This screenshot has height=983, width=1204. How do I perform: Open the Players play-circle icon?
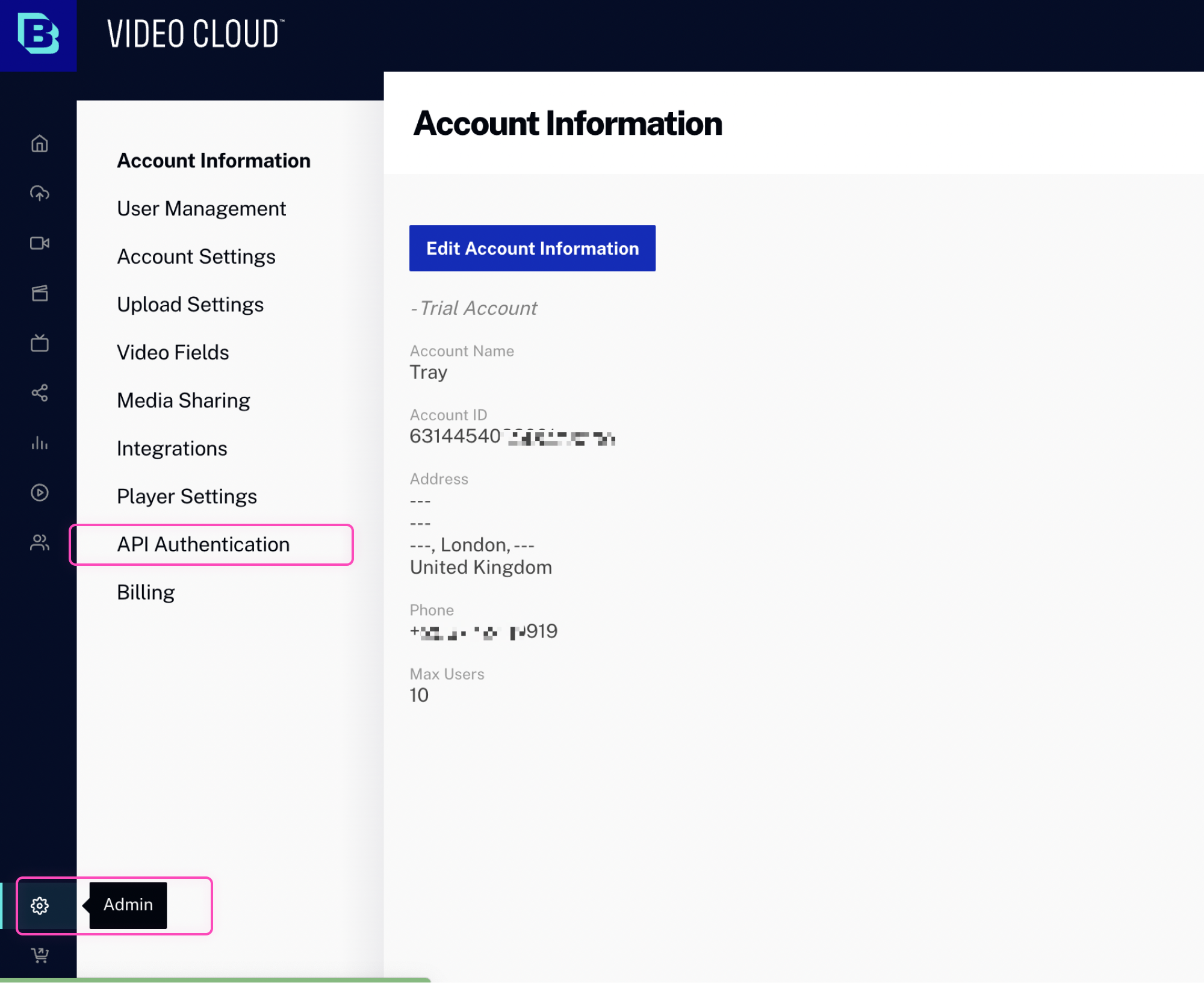pyautogui.click(x=39, y=493)
